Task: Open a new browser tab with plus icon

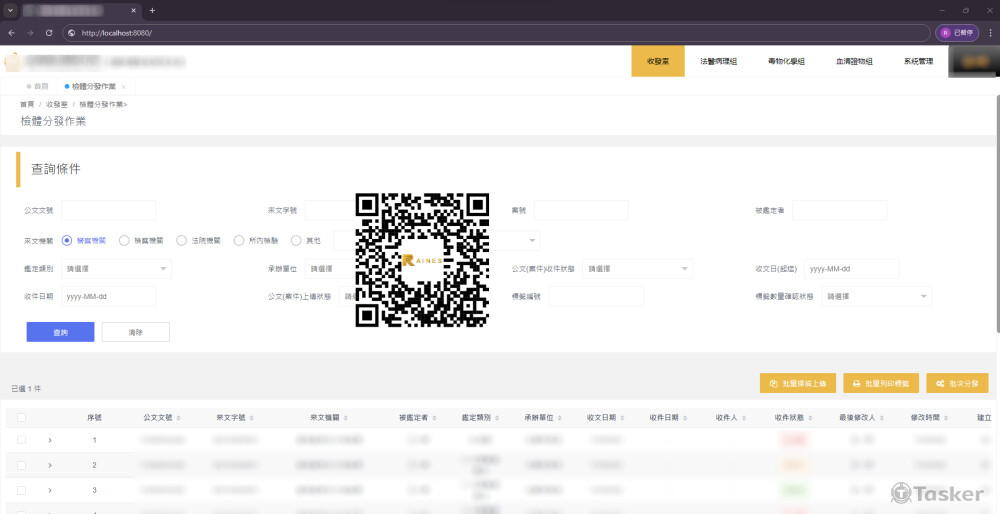Action: pos(152,10)
